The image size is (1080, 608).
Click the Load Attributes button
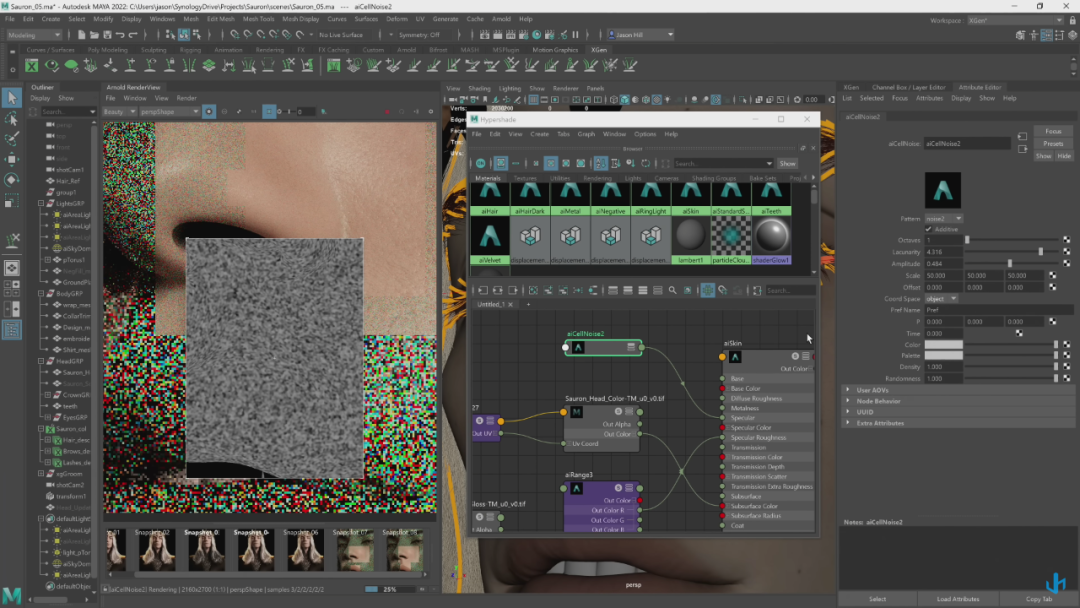958,598
